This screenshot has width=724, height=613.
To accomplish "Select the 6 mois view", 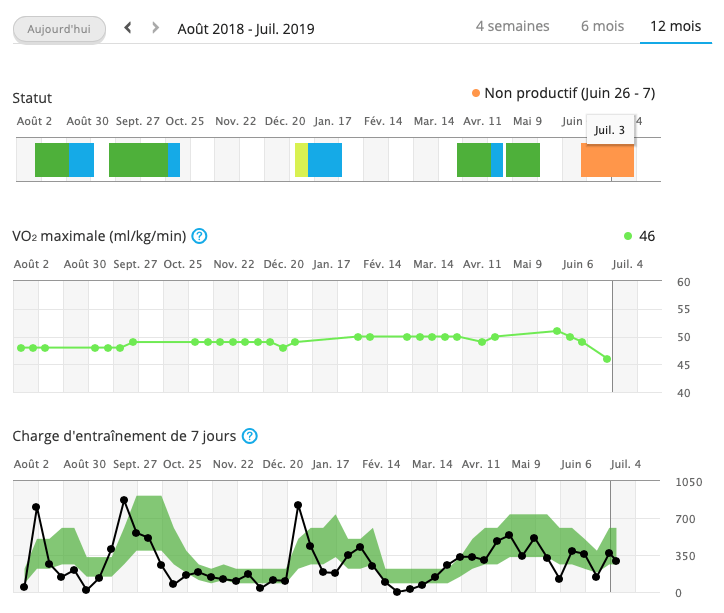I will tap(602, 26).
